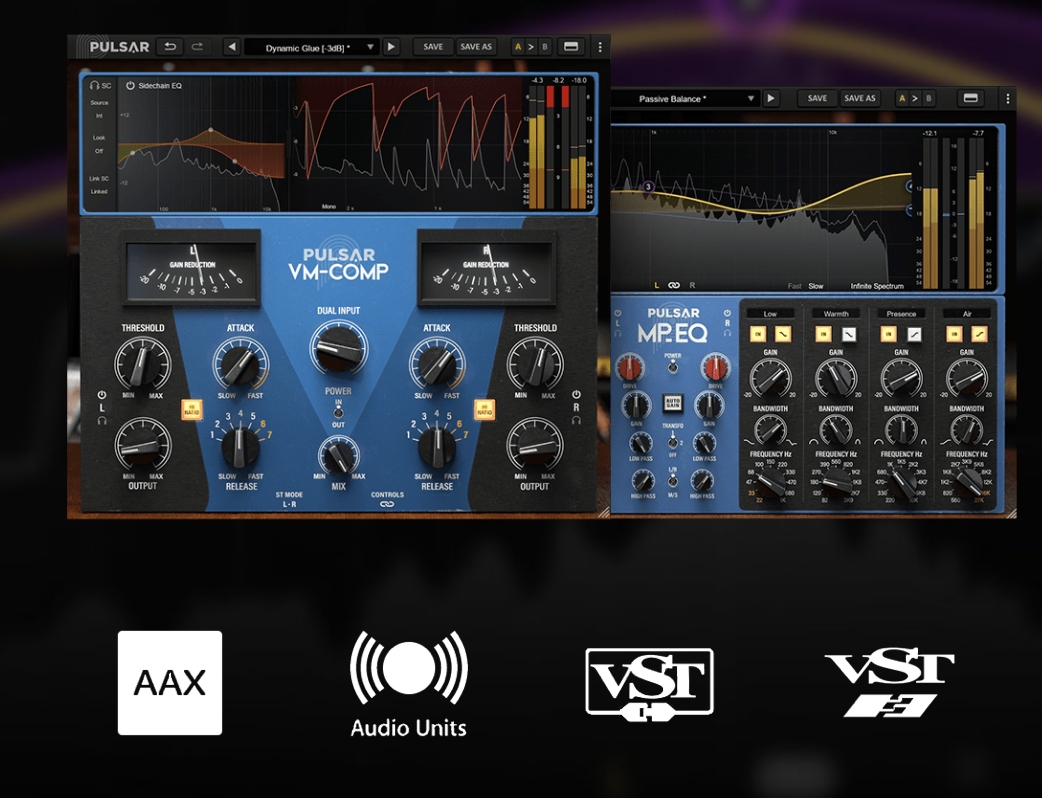Open MP-EQ three-dot options menu
This screenshot has height=798, width=1042.
point(1007,98)
